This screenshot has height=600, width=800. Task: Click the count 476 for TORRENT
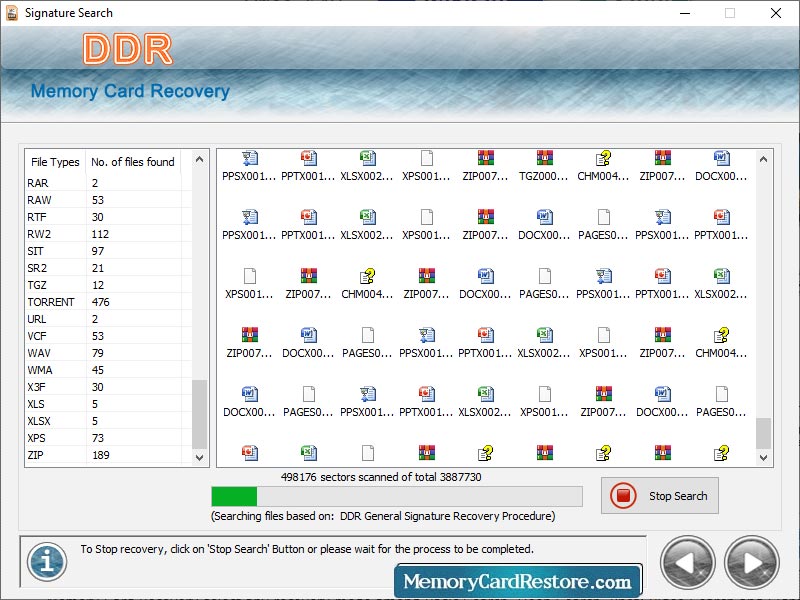pos(101,302)
